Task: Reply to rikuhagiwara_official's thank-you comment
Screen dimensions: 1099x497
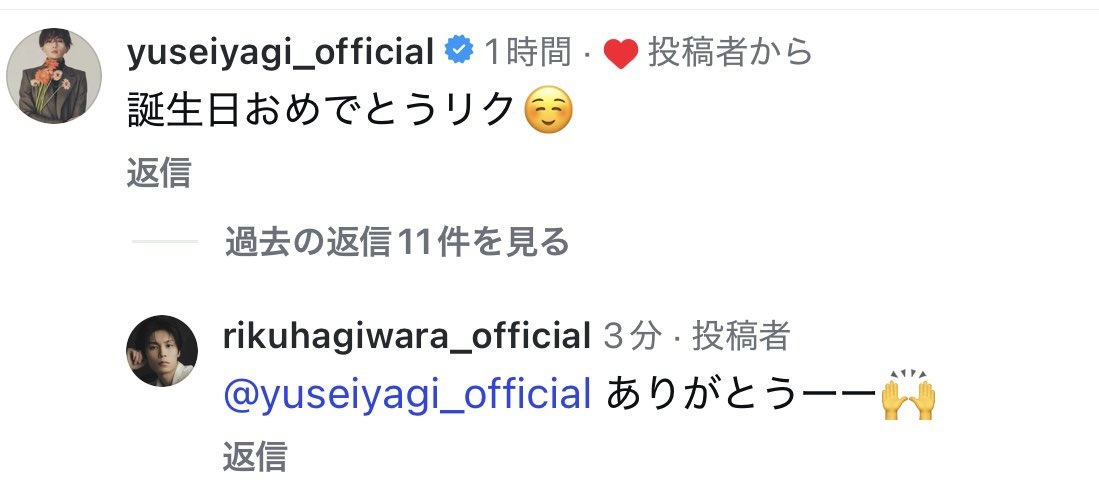Action: (255, 455)
